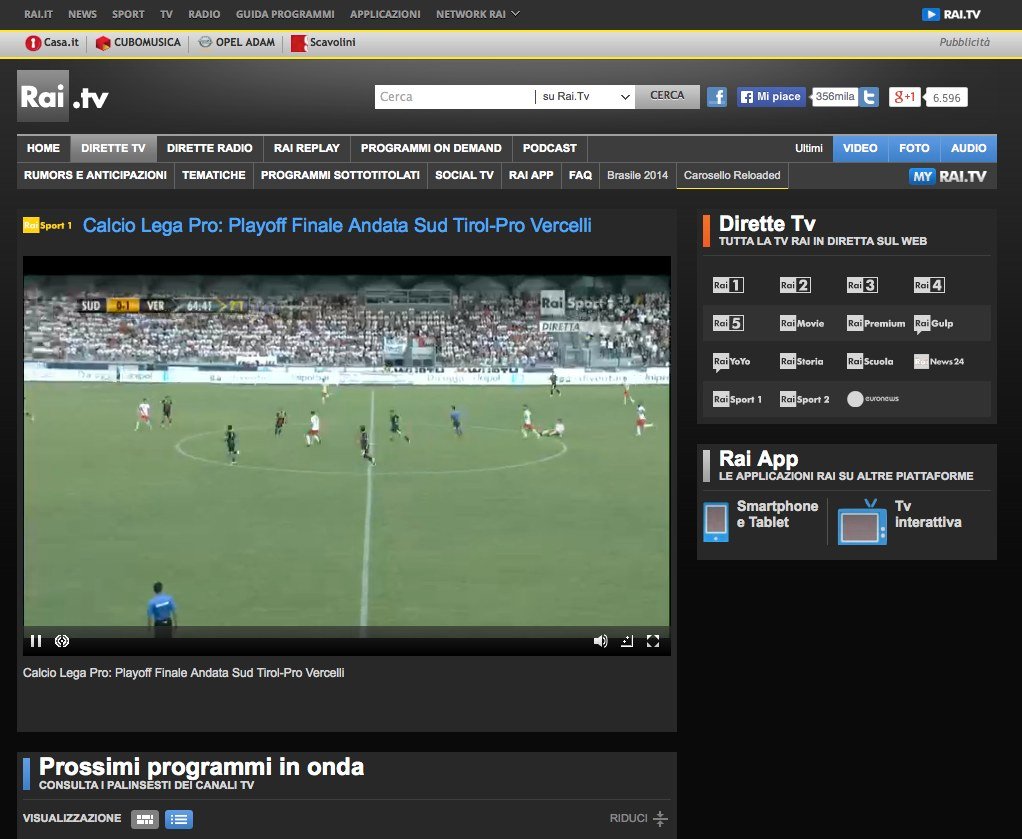Show latest VIDEO items
Screen dimensions: 1022x839
pyautogui.click(x=860, y=148)
